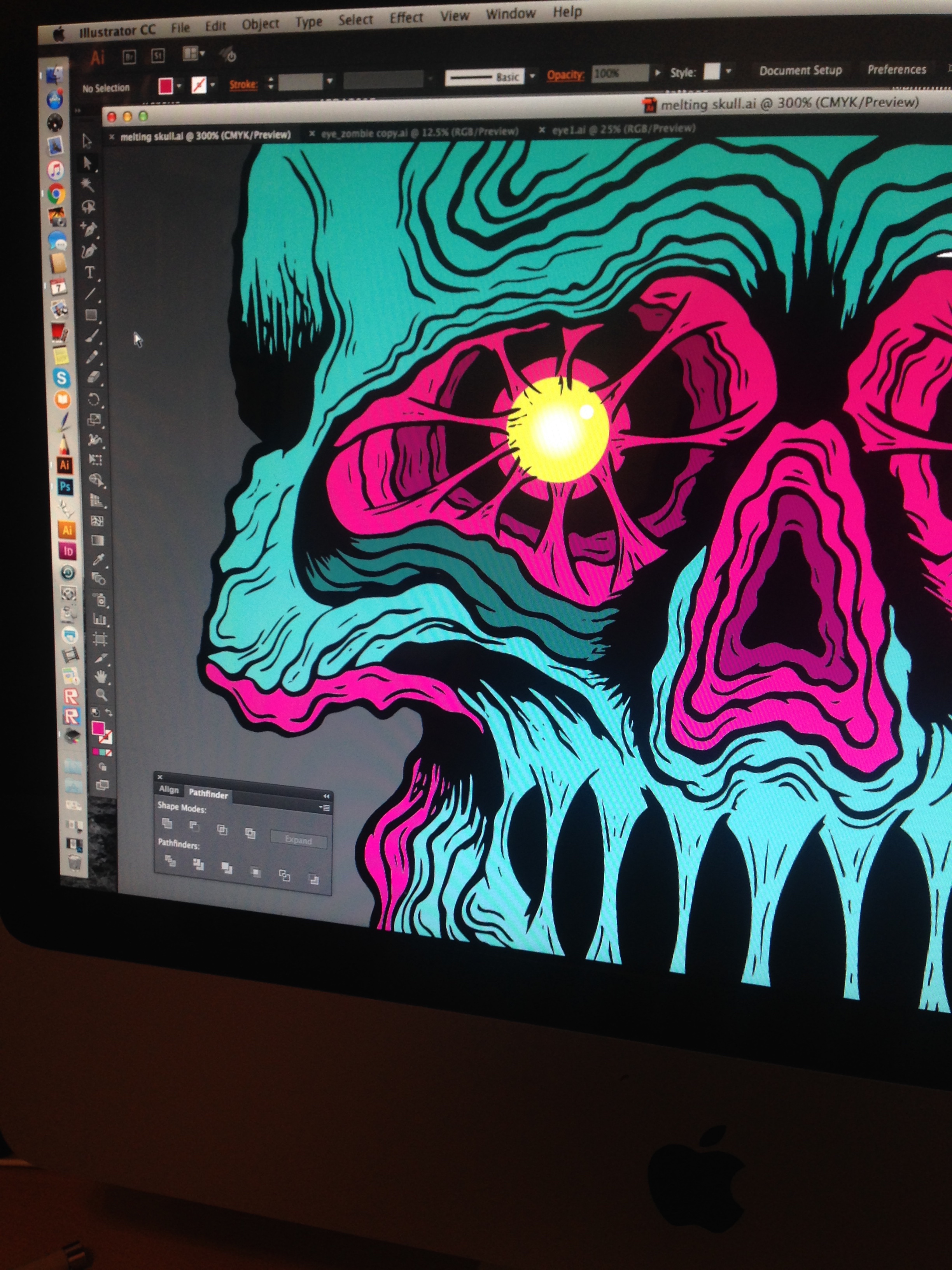Select the Scale tool
The height and width of the screenshot is (1270, 952).
pyautogui.click(x=94, y=420)
